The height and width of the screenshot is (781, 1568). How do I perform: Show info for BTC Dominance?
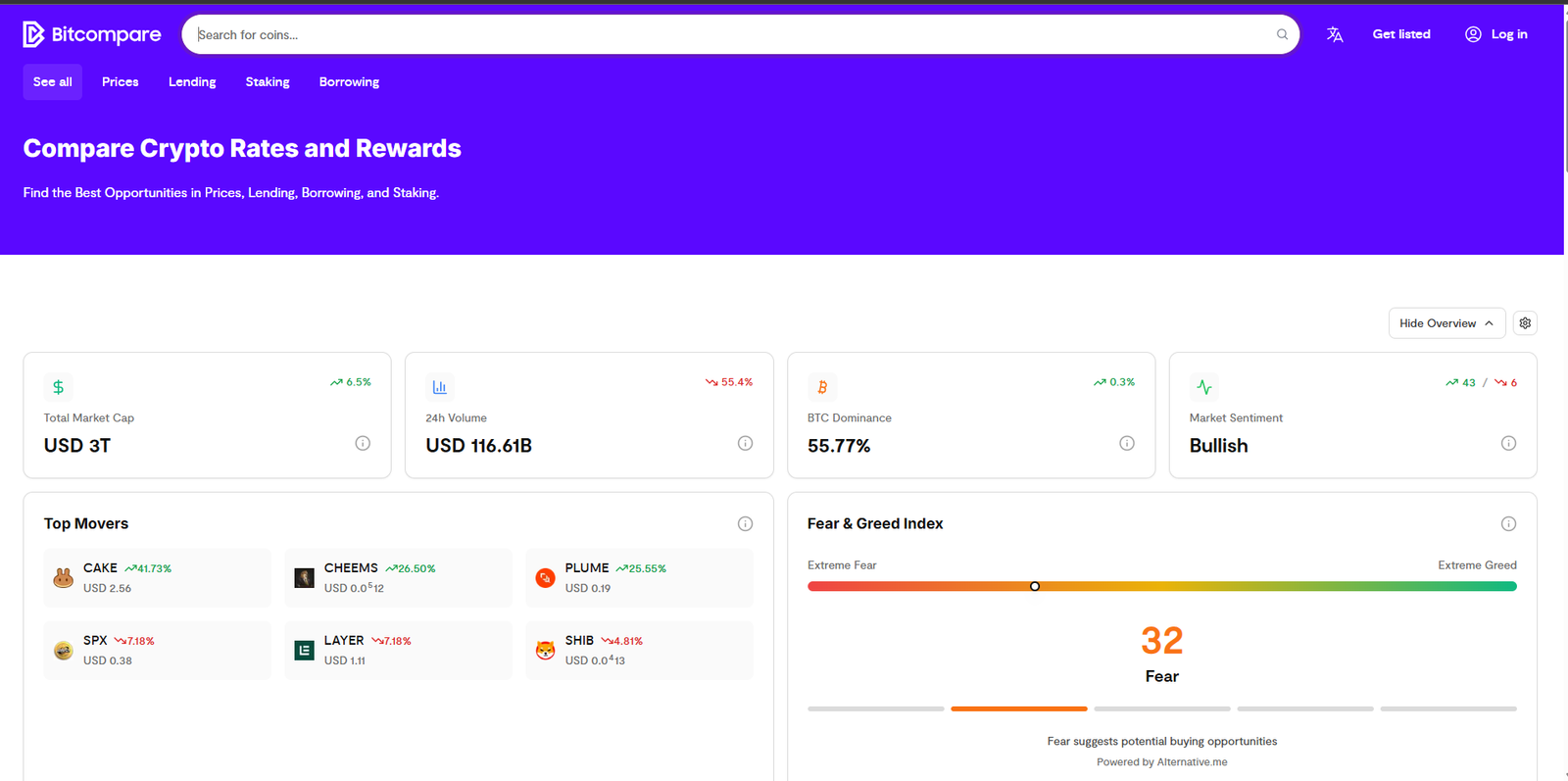pos(1127,443)
